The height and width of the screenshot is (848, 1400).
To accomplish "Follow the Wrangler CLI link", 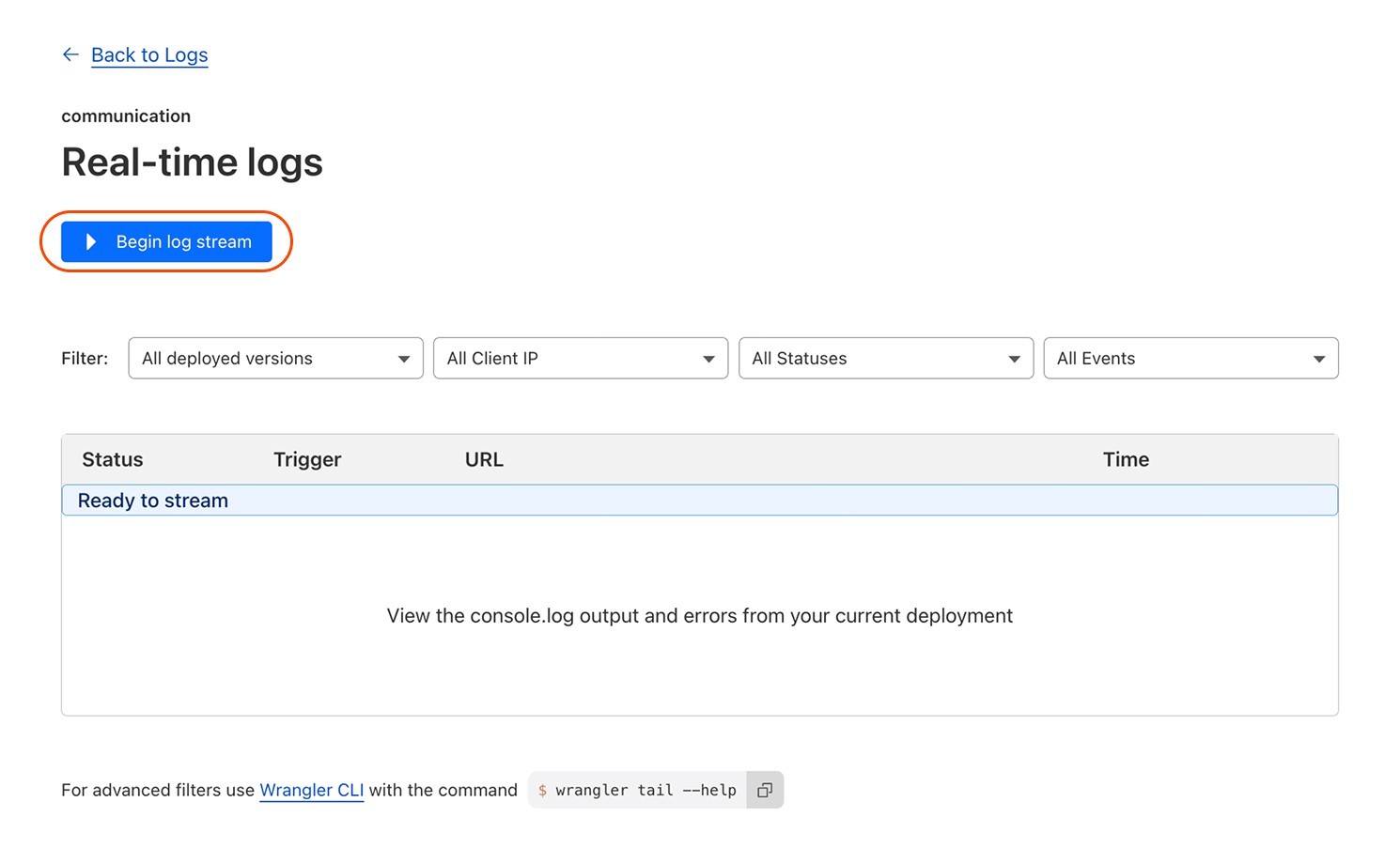I will tap(311, 790).
